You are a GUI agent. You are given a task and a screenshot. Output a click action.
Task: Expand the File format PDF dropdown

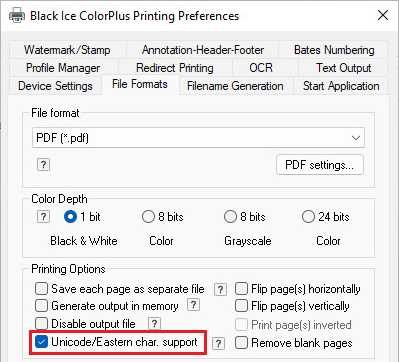(x=198, y=137)
